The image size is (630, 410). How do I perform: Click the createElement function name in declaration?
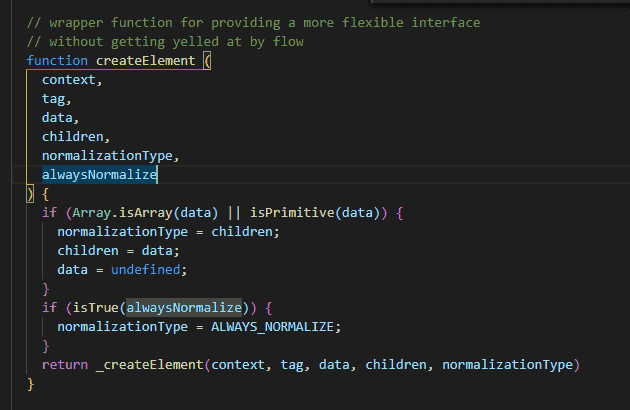pos(148,60)
